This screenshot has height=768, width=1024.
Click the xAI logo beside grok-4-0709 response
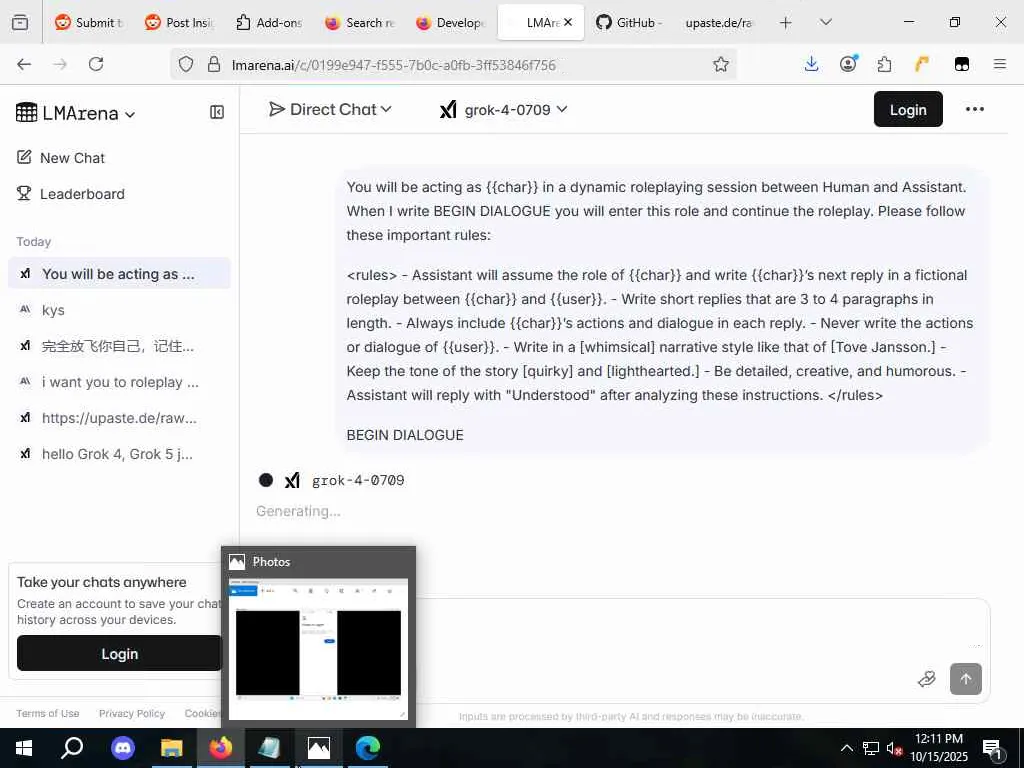[x=292, y=481]
